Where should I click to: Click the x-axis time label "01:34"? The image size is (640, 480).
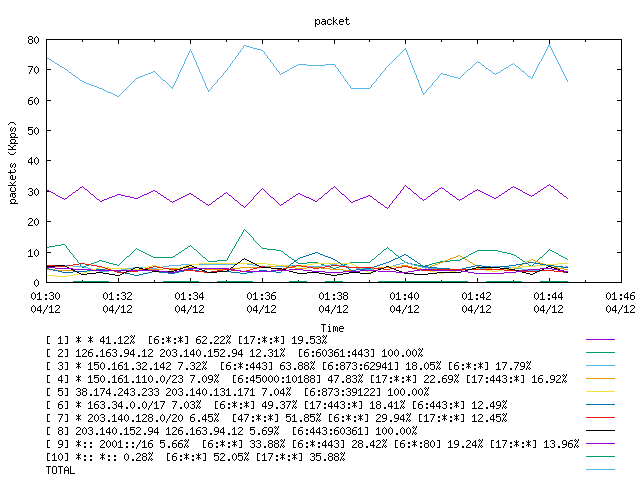tap(189, 296)
